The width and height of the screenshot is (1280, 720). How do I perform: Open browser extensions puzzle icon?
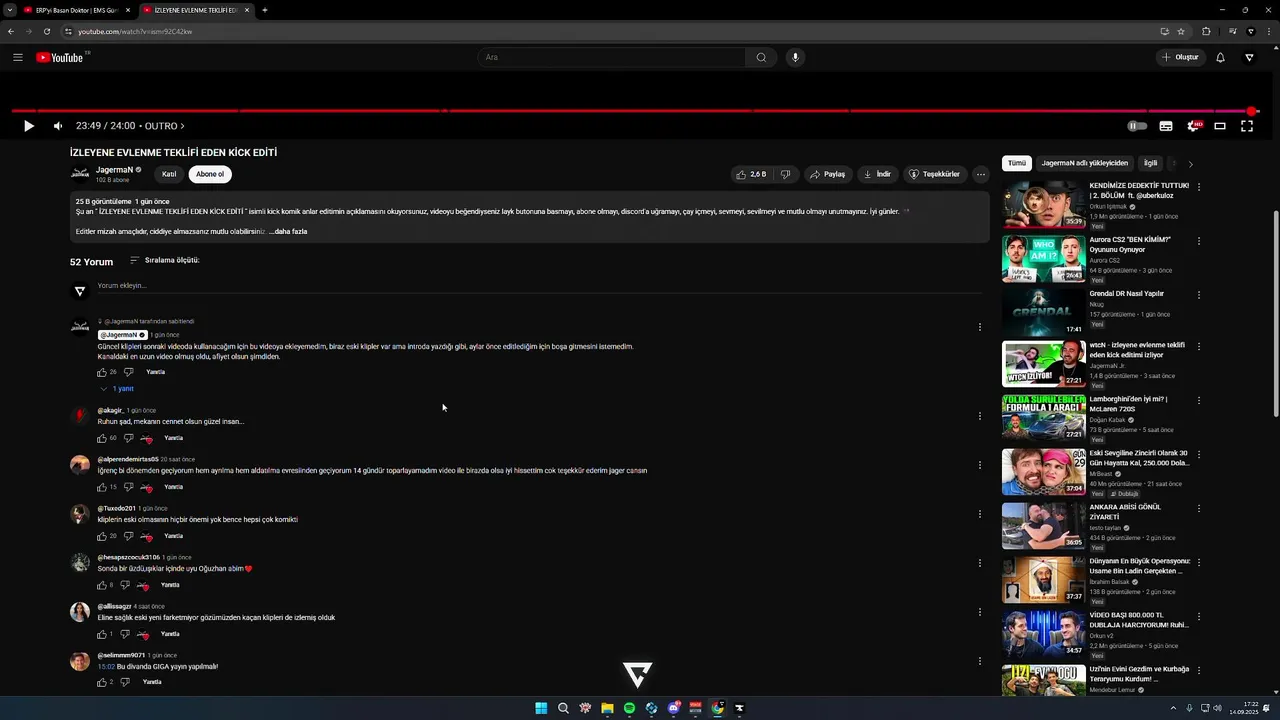[1206, 31]
